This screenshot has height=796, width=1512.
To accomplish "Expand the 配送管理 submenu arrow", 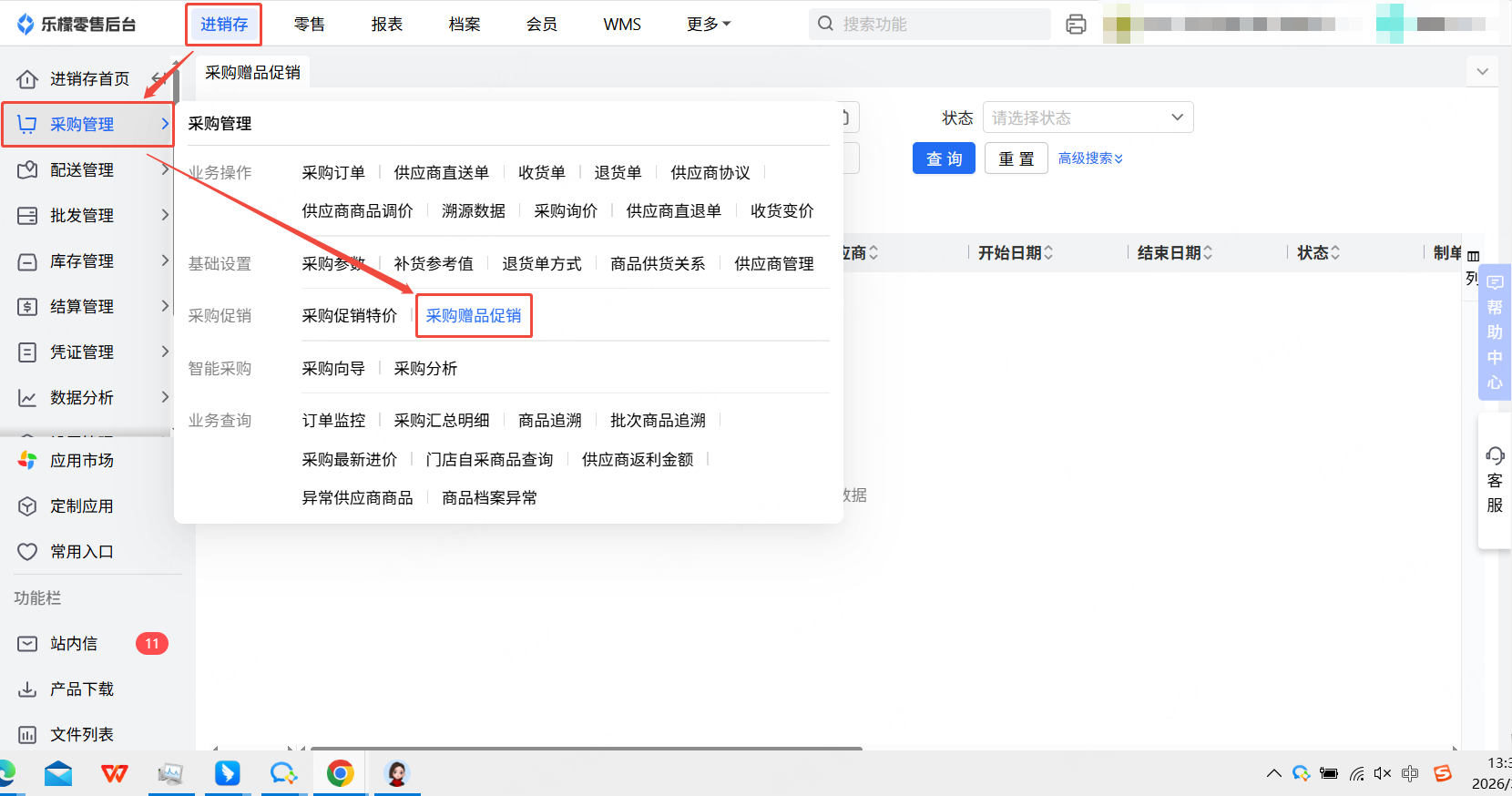I will pos(165,169).
